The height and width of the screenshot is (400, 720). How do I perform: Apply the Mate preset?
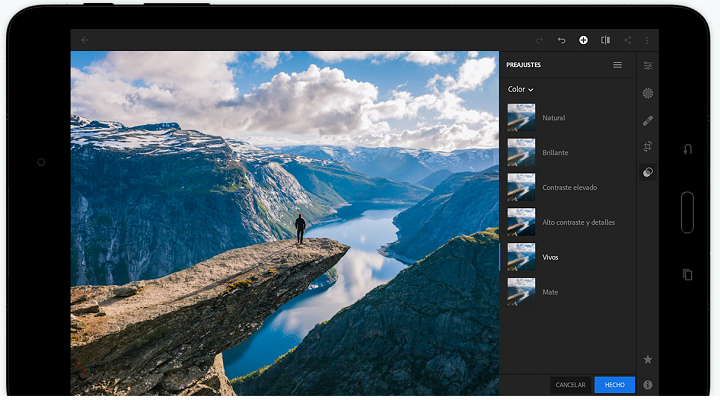(568, 292)
